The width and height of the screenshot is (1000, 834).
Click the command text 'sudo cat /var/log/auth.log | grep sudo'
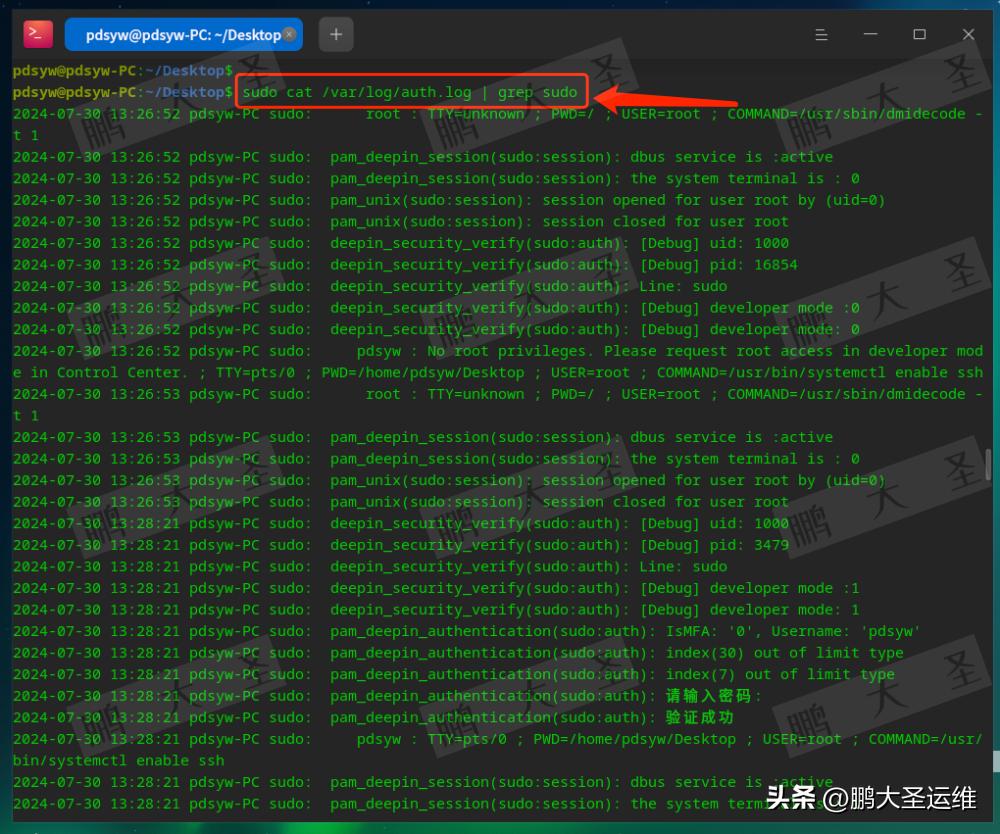pos(409,92)
